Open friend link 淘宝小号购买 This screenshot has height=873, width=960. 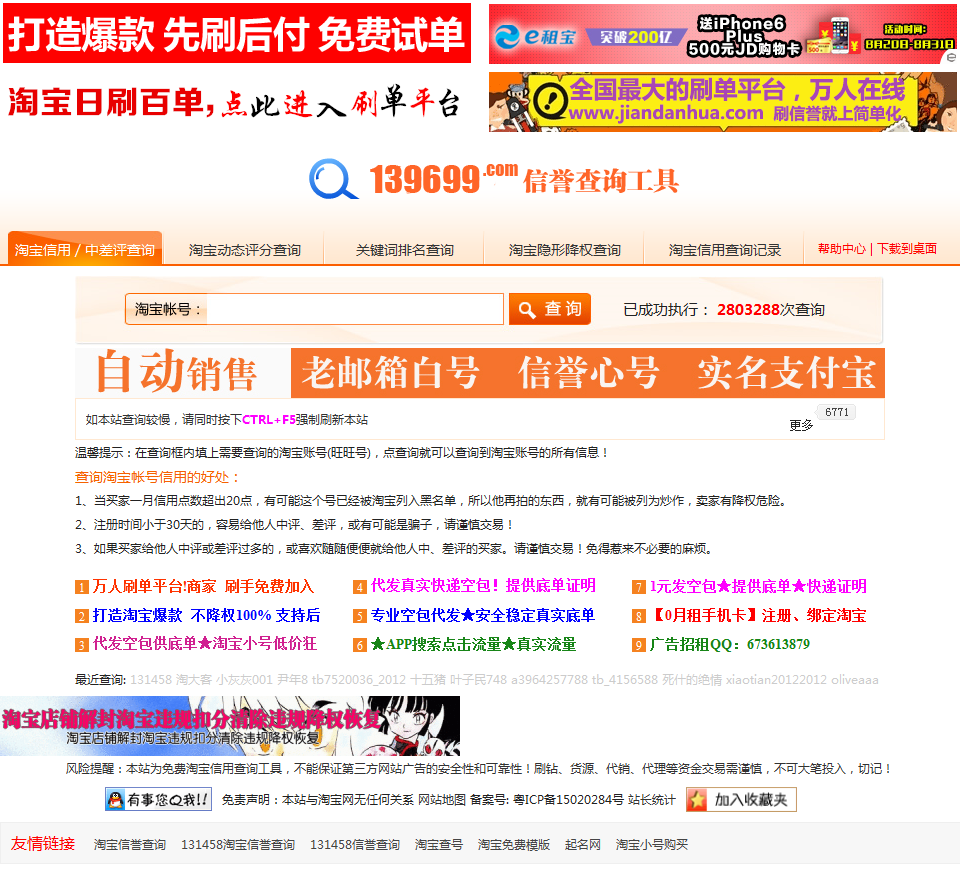point(651,845)
